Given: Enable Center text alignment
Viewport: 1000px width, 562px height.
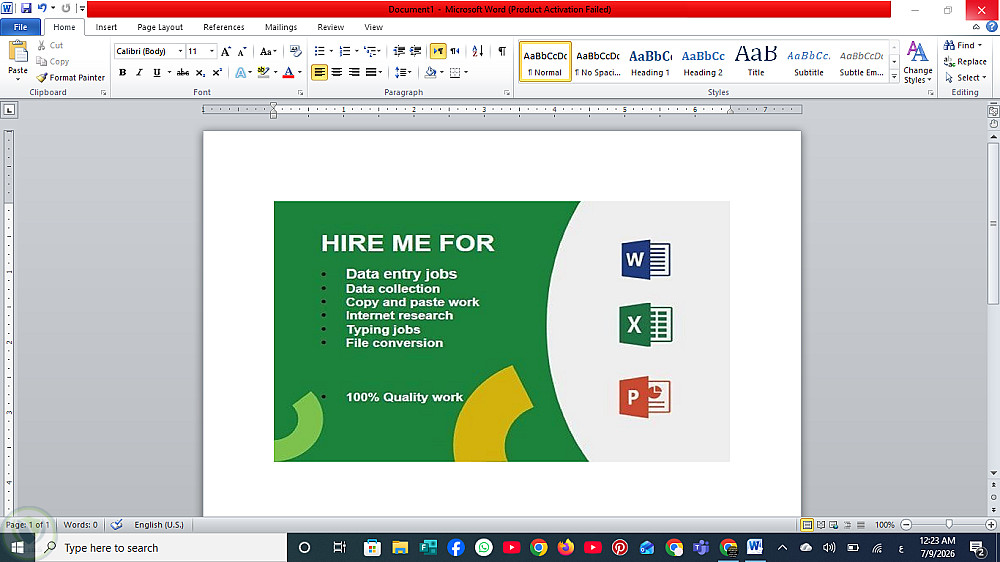Looking at the screenshot, I should click(337, 73).
